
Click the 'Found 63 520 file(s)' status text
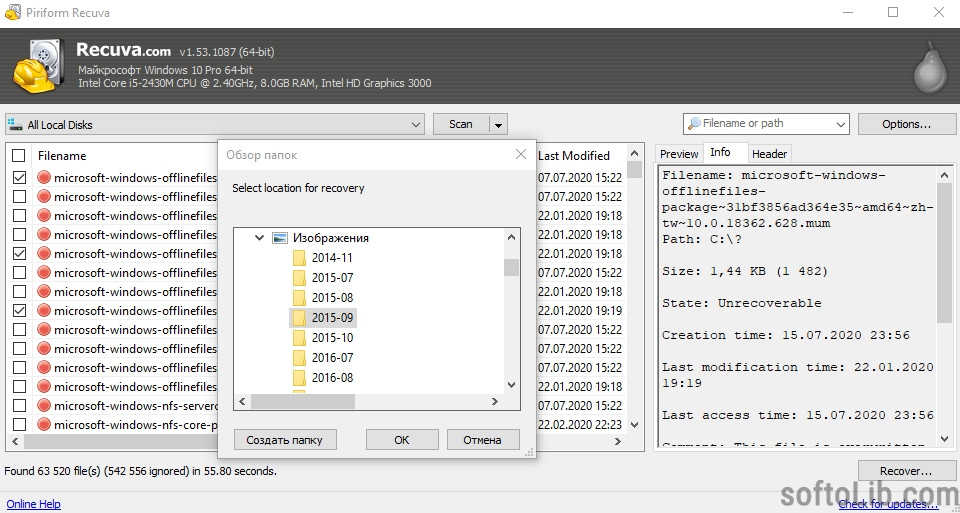tap(140, 471)
